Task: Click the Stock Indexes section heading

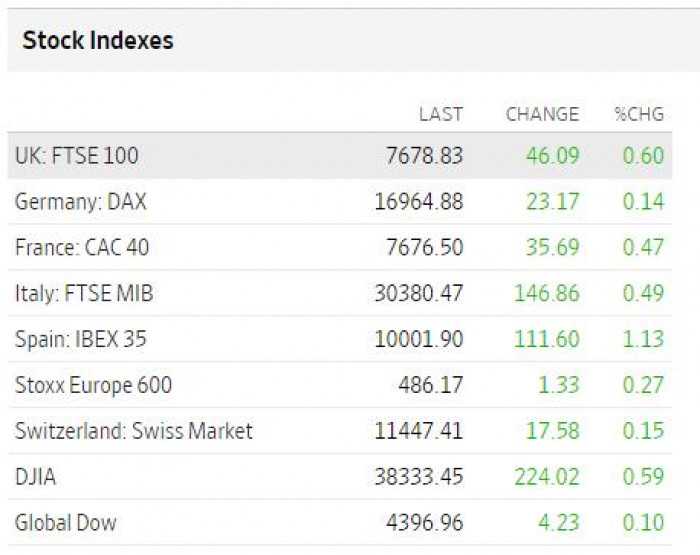Action: [x=98, y=40]
